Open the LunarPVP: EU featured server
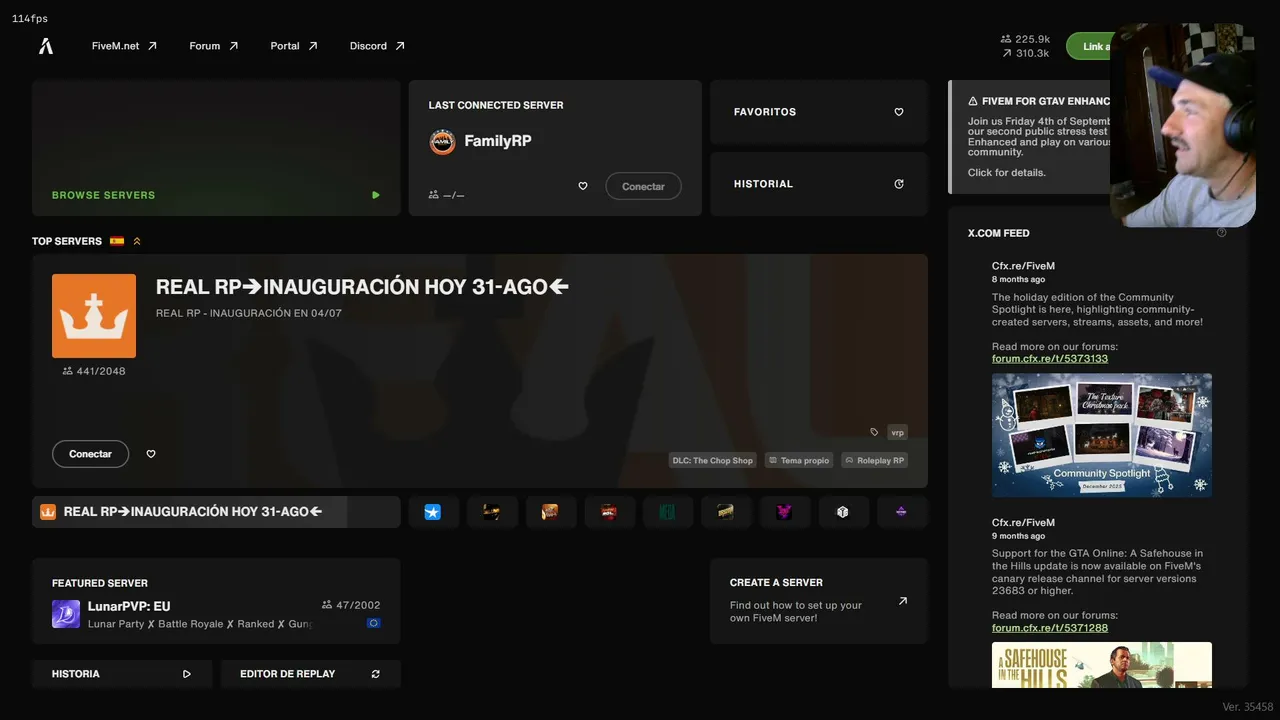Screen dimensions: 1280x720 tap(216, 601)
